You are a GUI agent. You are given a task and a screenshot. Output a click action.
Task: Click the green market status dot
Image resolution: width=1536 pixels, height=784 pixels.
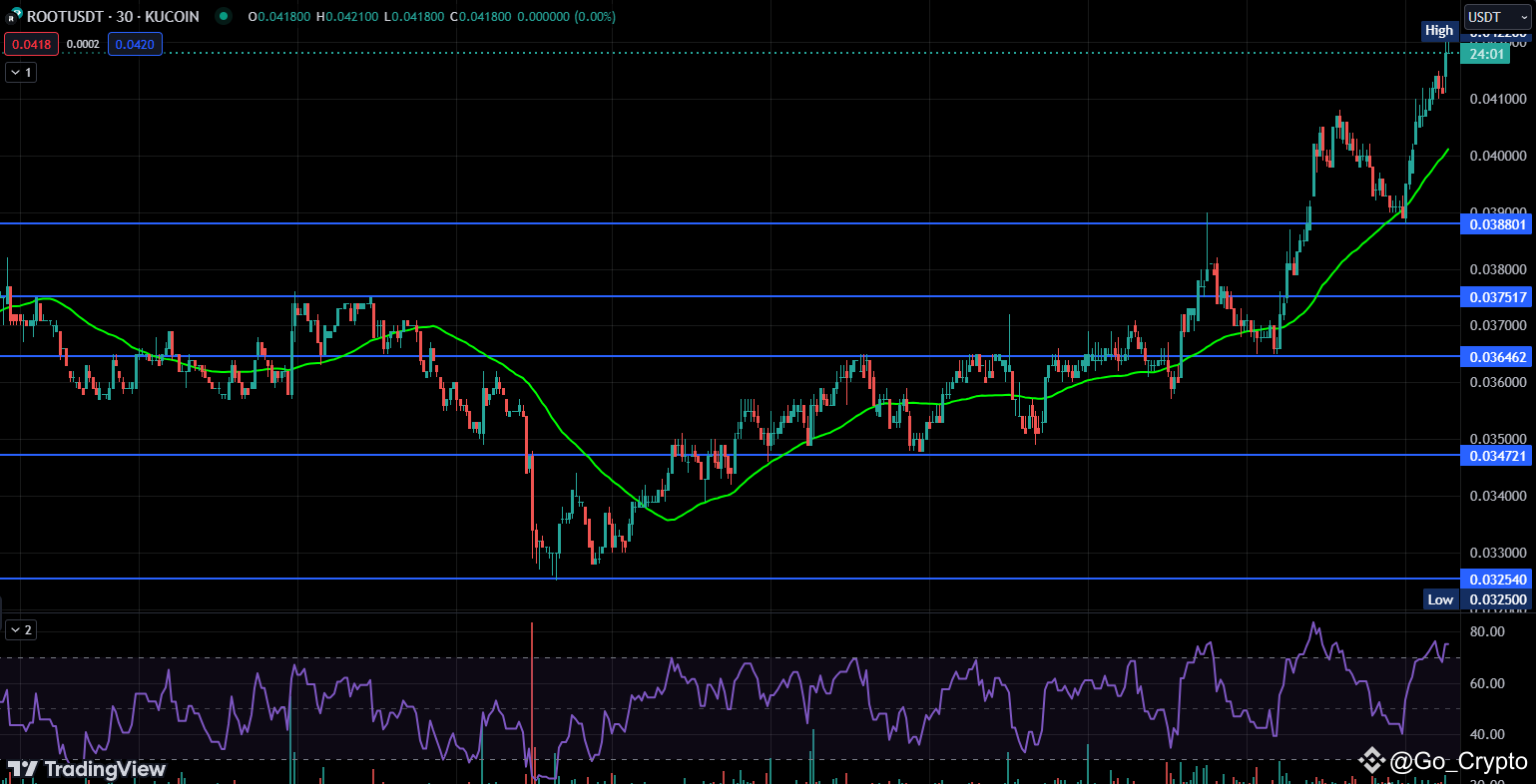tap(223, 17)
